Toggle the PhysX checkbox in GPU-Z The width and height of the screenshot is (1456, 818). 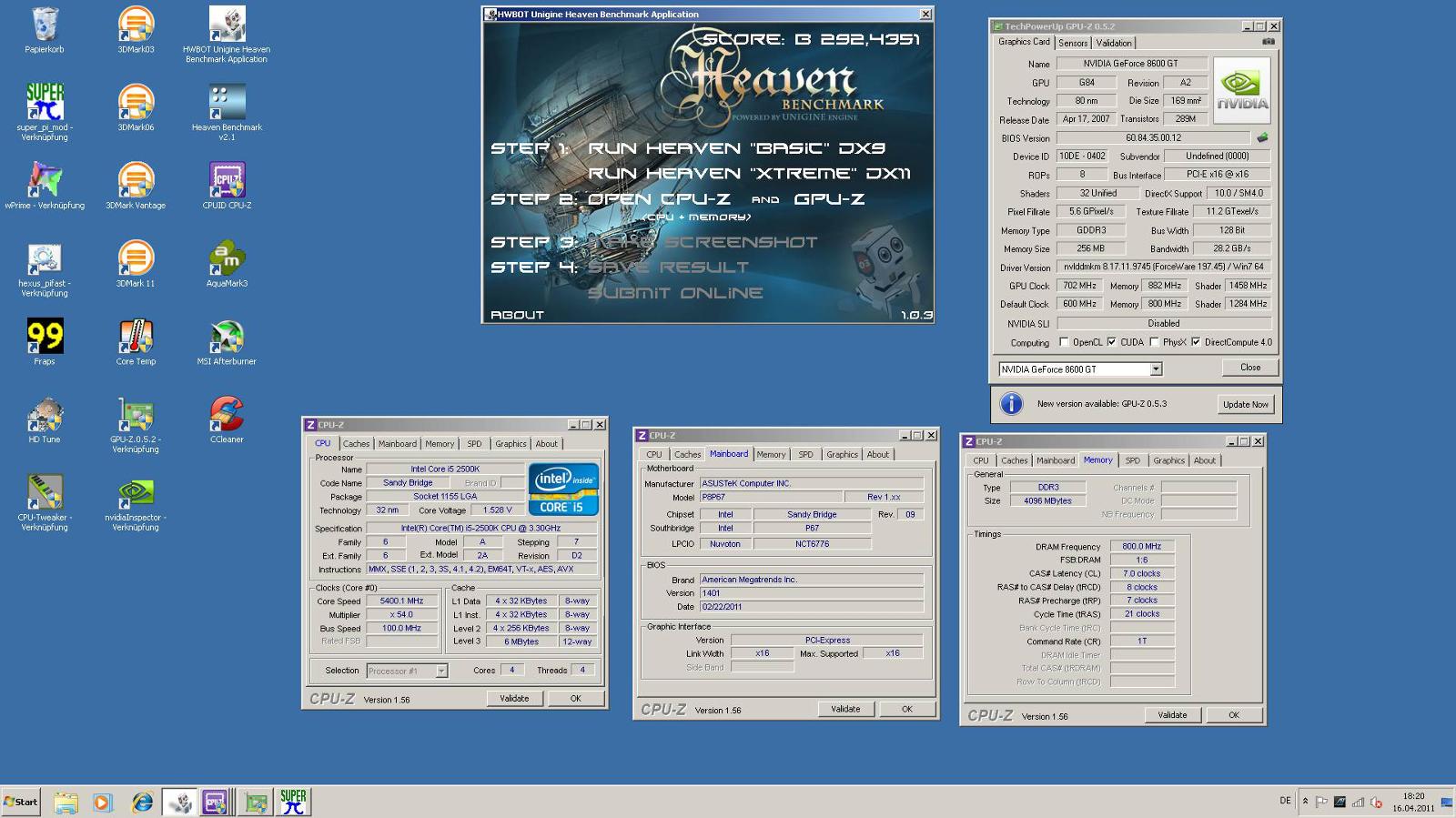tap(1154, 342)
